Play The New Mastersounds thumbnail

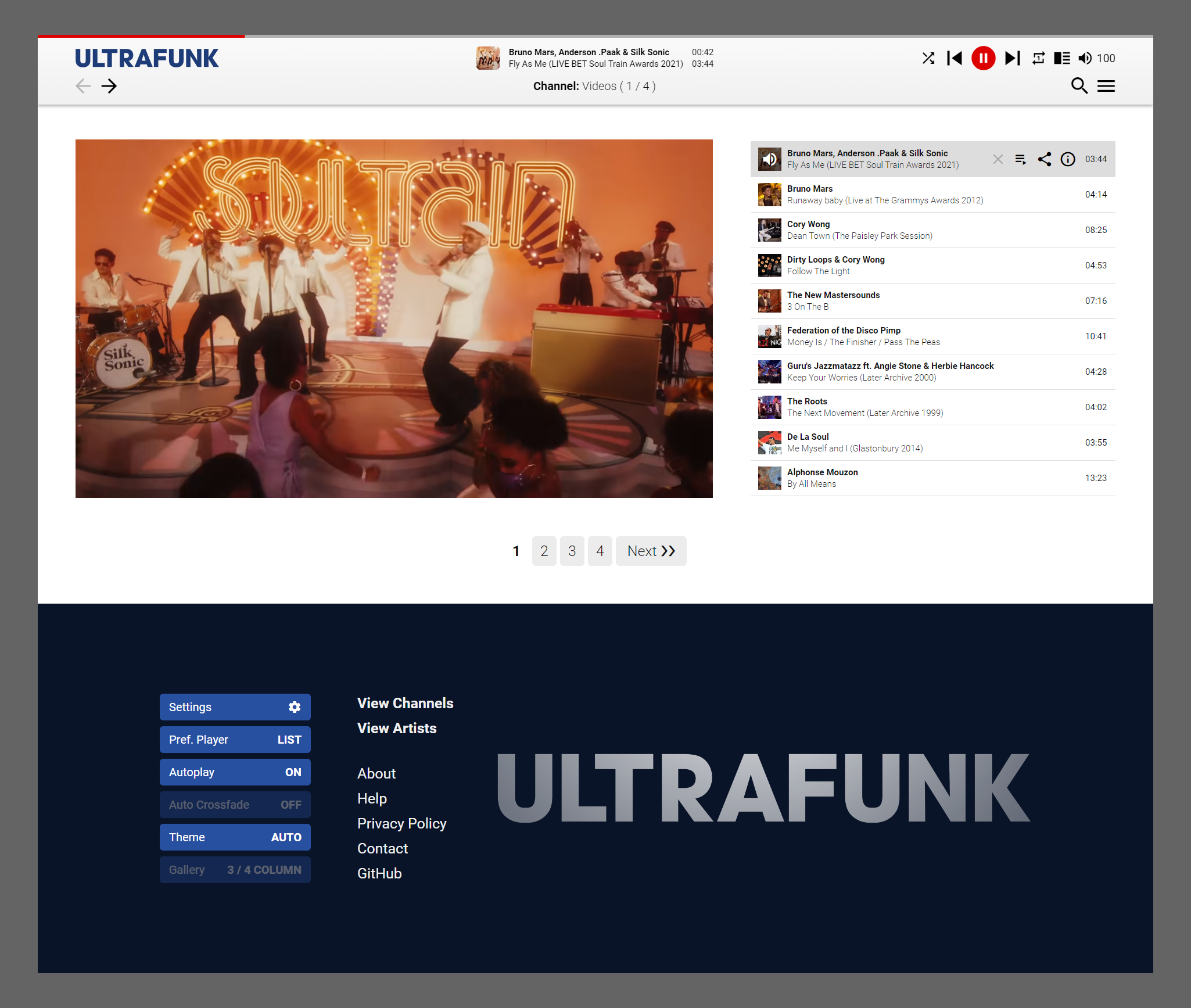tap(770, 301)
